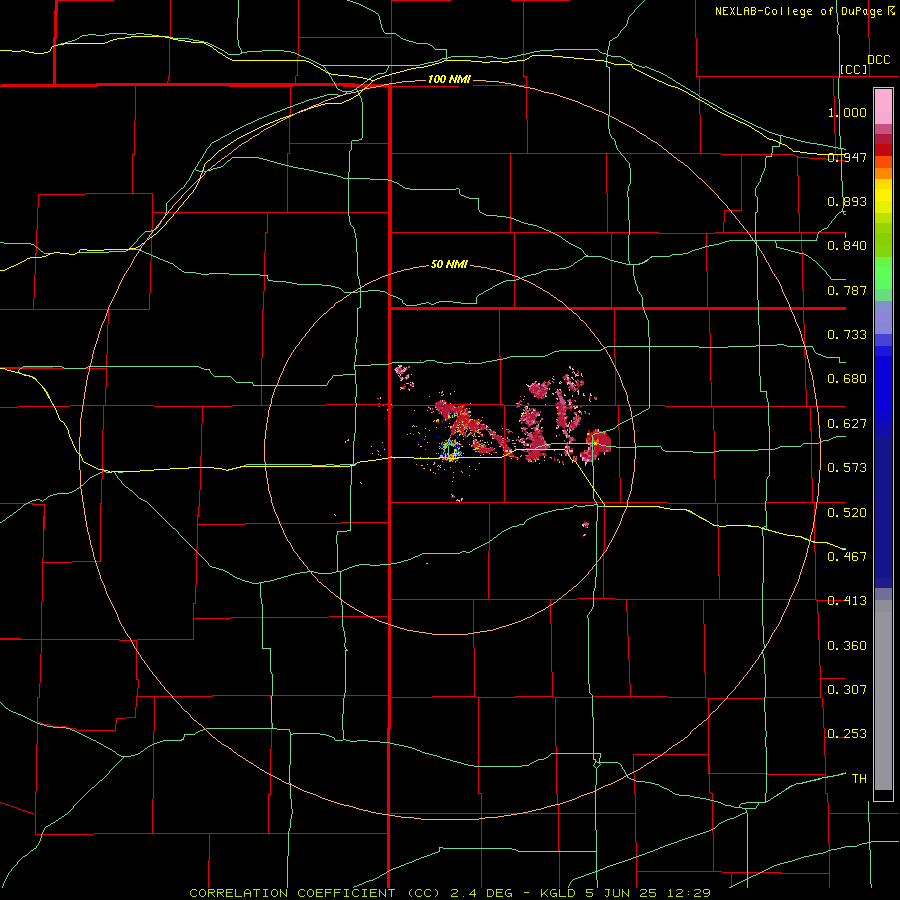Click the DCC label above color scale
Image resolution: width=900 pixels, height=900 pixels.
click(x=878, y=60)
